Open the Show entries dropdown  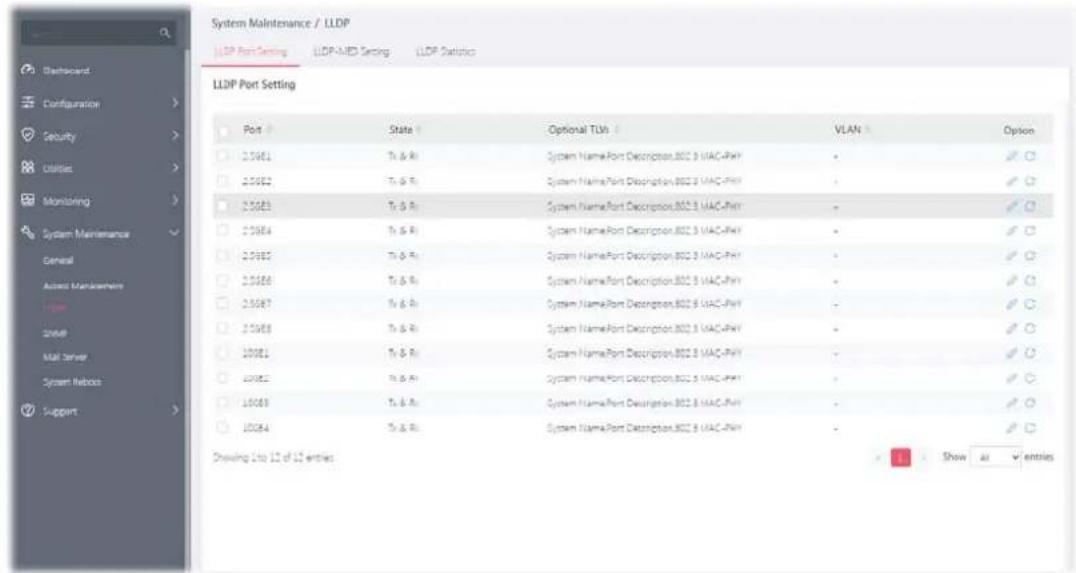pyautogui.click(x=995, y=457)
